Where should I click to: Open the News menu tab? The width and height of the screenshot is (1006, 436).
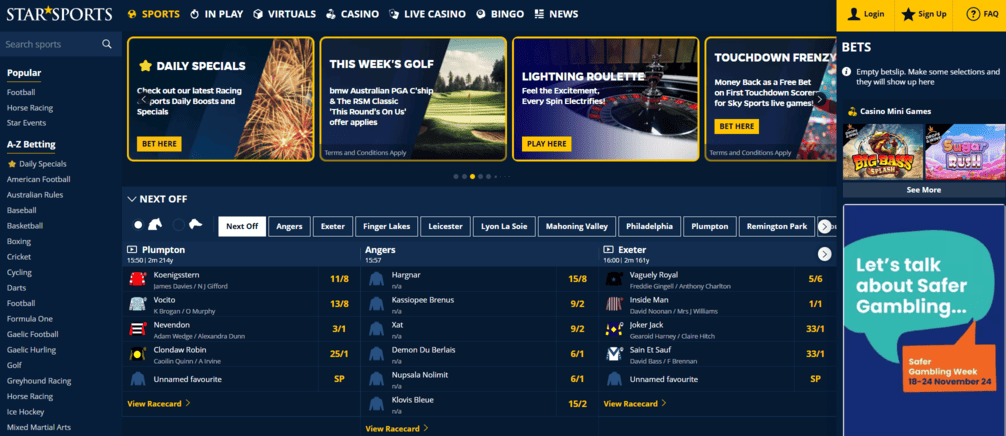coord(556,14)
